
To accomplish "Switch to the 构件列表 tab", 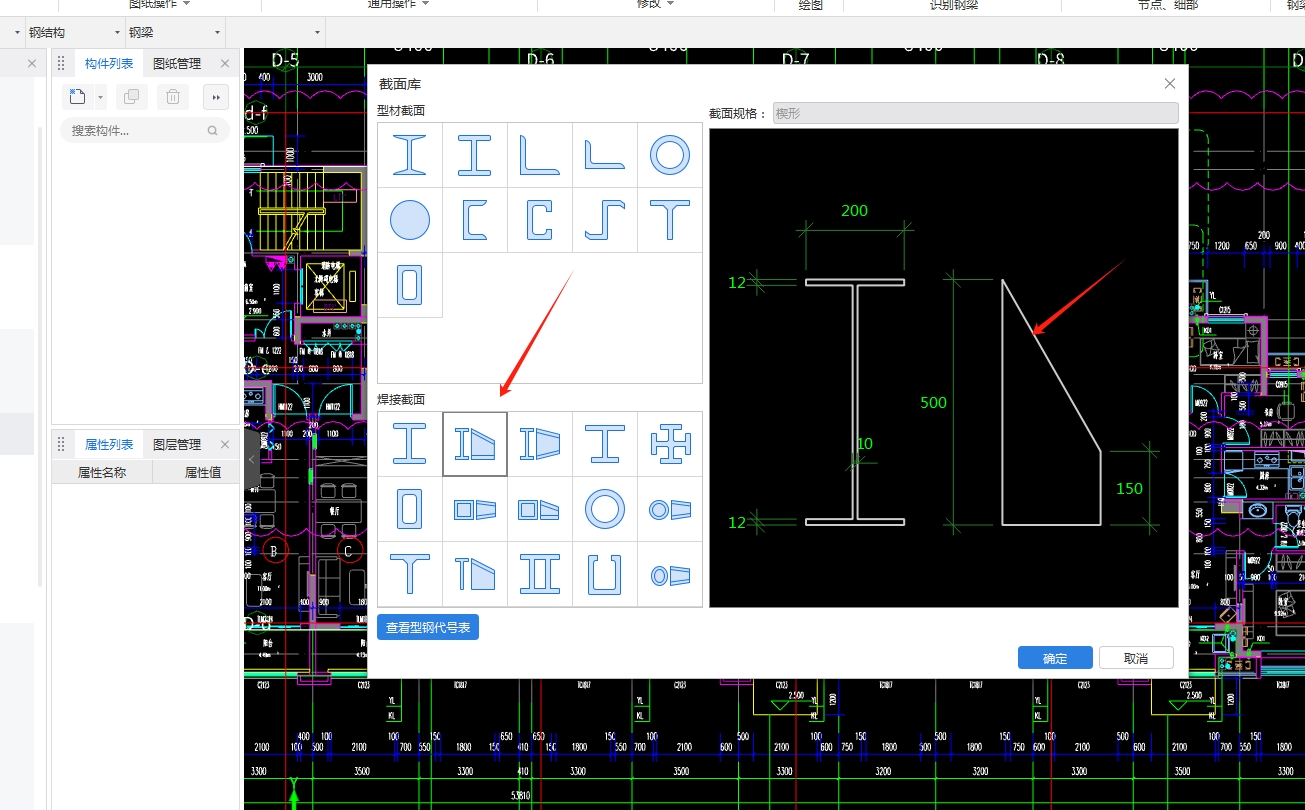I will tap(109, 63).
